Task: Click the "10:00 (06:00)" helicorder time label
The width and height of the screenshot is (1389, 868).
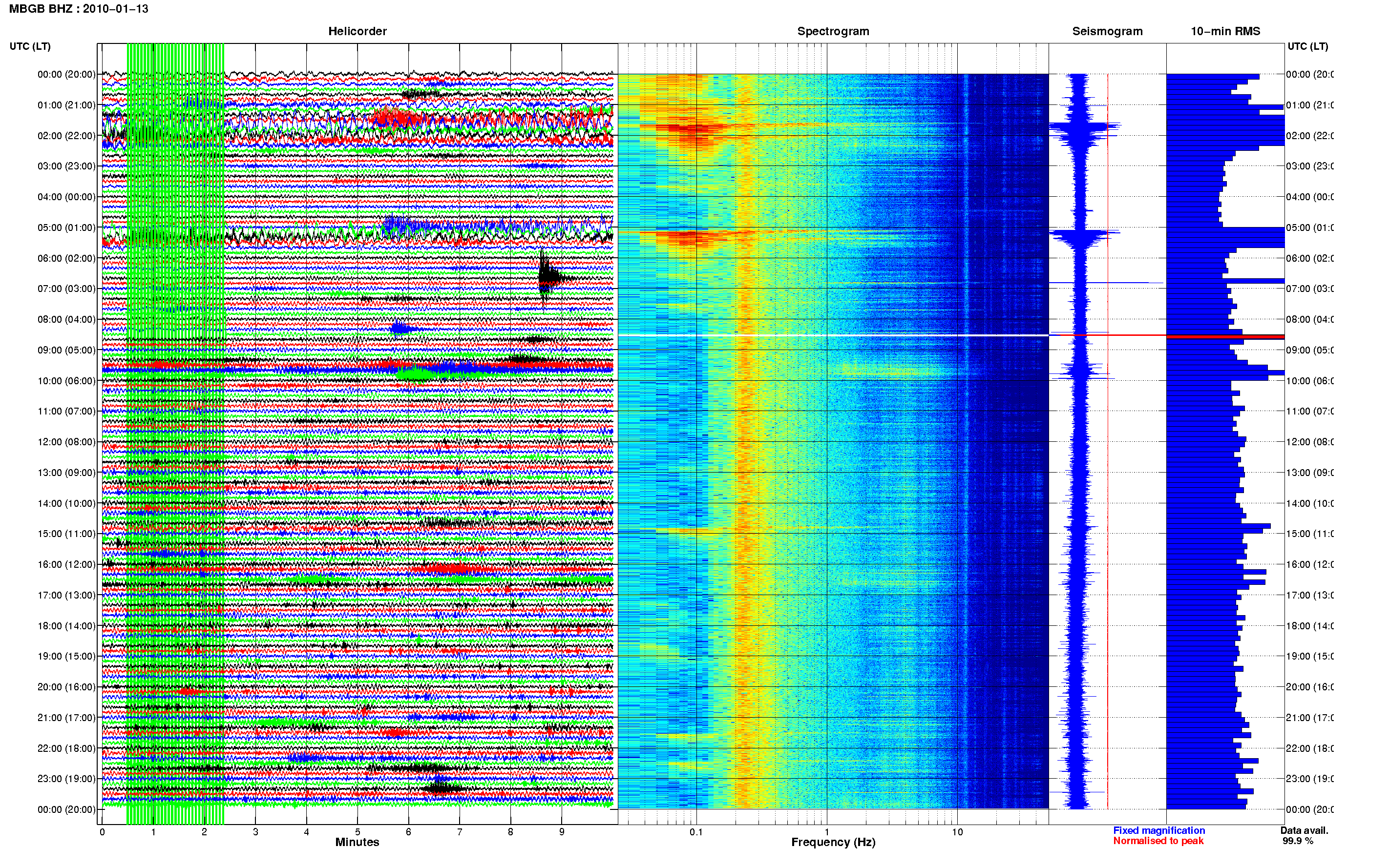Action: pyautogui.click(x=66, y=381)
